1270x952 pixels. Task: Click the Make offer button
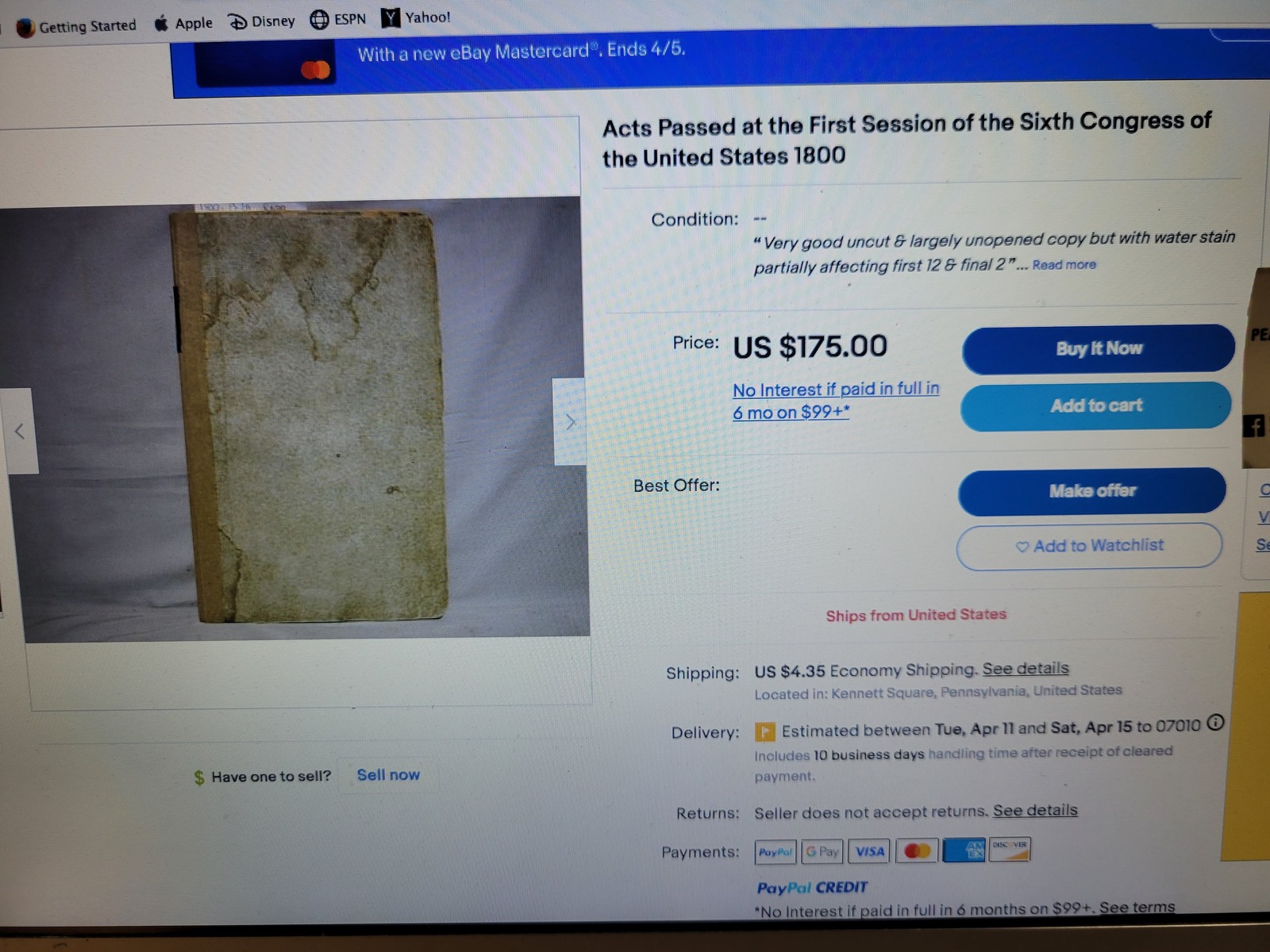1092,491
